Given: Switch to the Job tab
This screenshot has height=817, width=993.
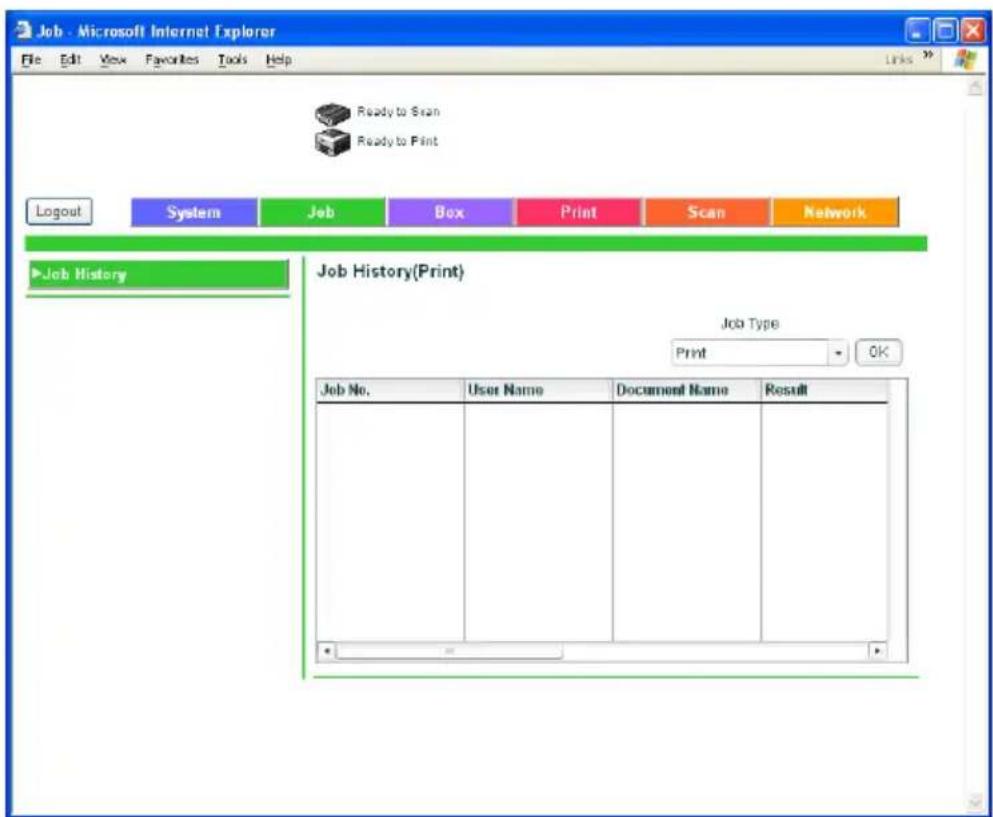Looking at the screenshot, I should (322, 212).
